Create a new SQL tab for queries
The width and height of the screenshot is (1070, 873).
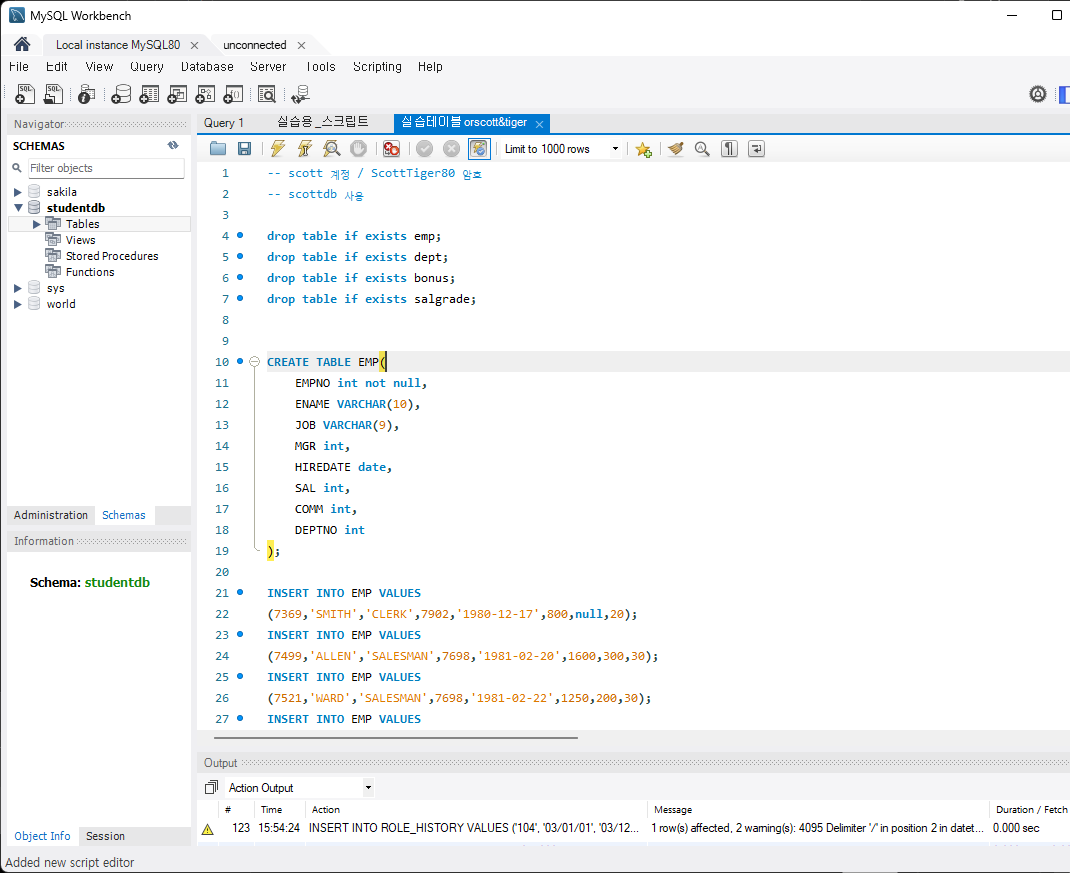pyautogui.click(x=25, y=94)
